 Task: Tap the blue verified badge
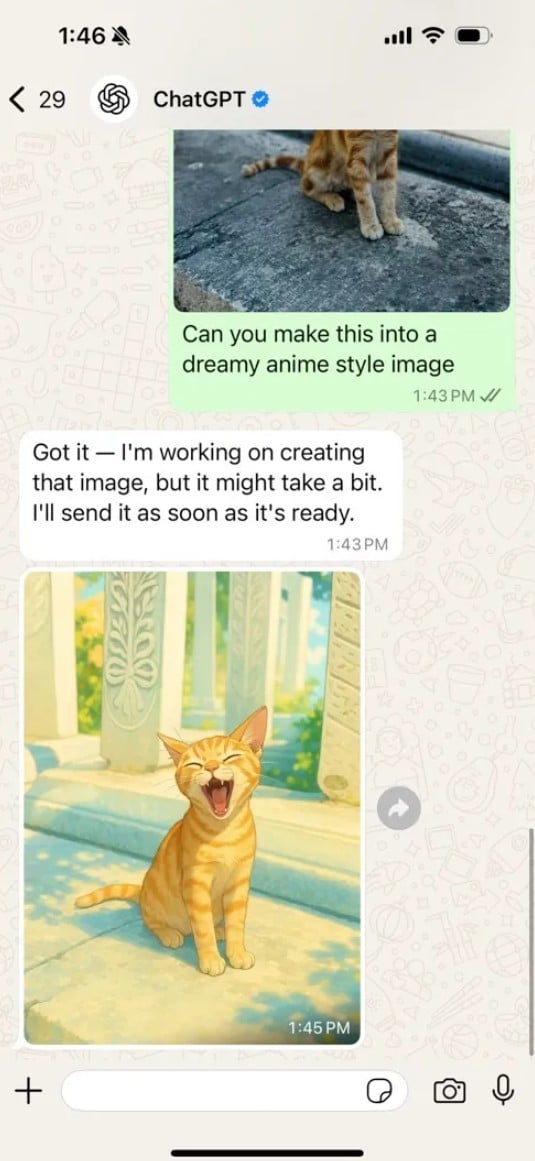260,98
